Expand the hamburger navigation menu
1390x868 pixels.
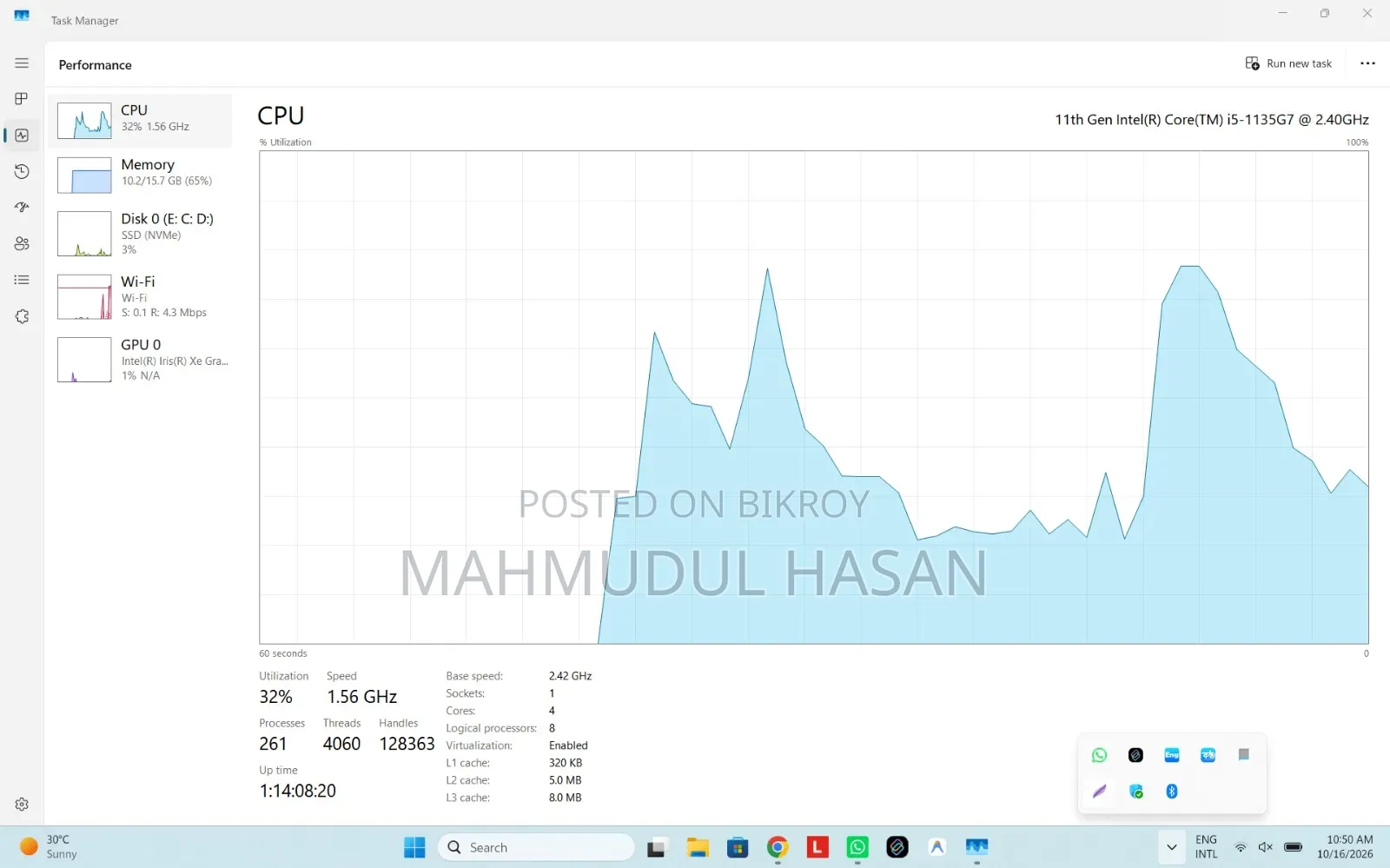(x=22, y=63)
